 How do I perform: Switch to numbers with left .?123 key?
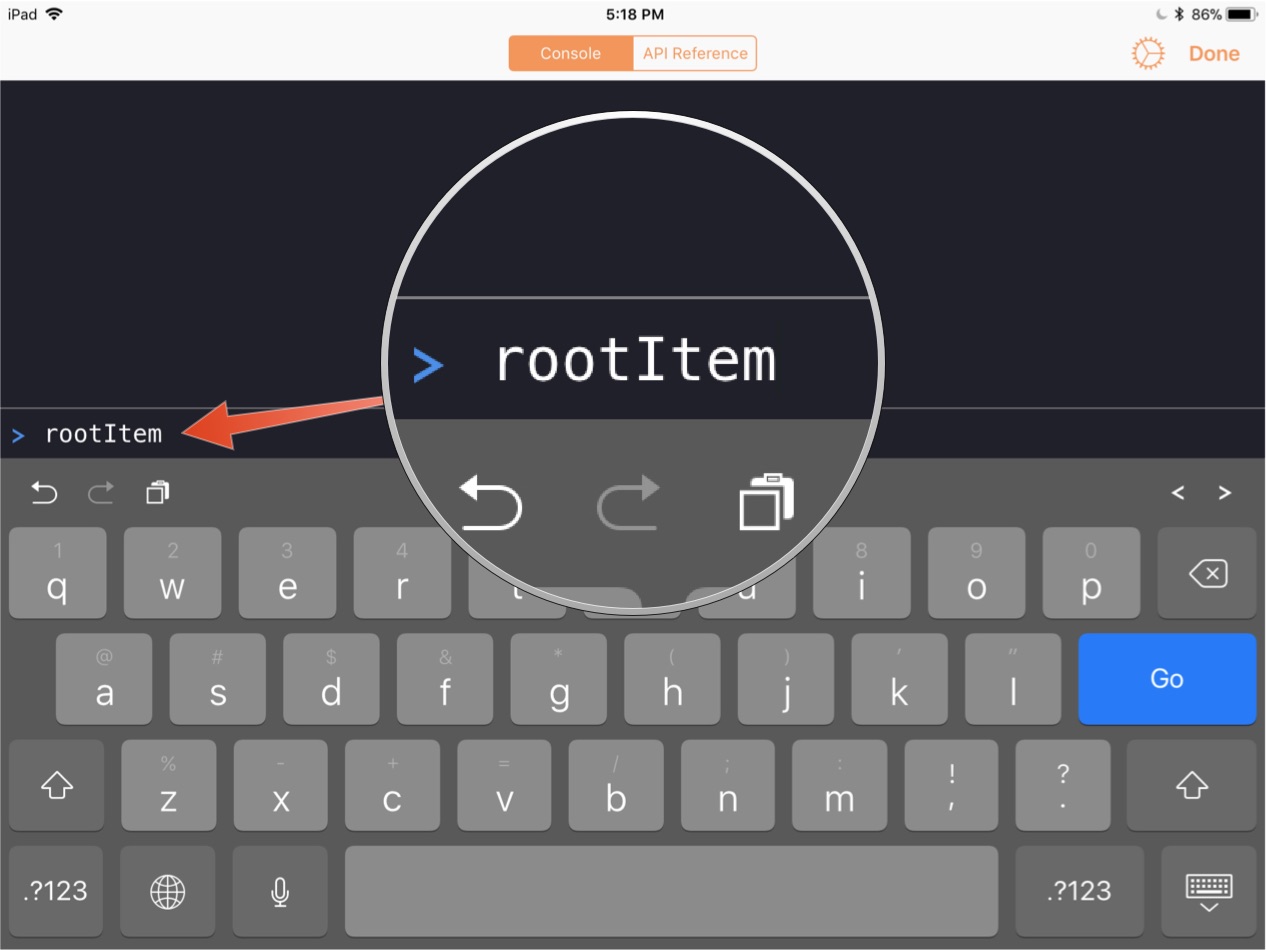pyautogui.click(x=57, y=891)
